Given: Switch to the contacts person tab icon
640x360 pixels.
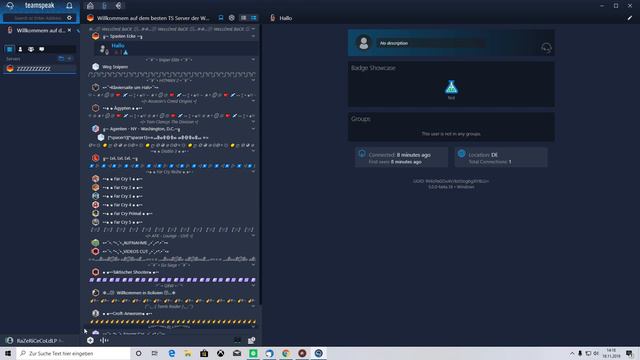Looking at the screenshot, I should click(x=20, y=49).
